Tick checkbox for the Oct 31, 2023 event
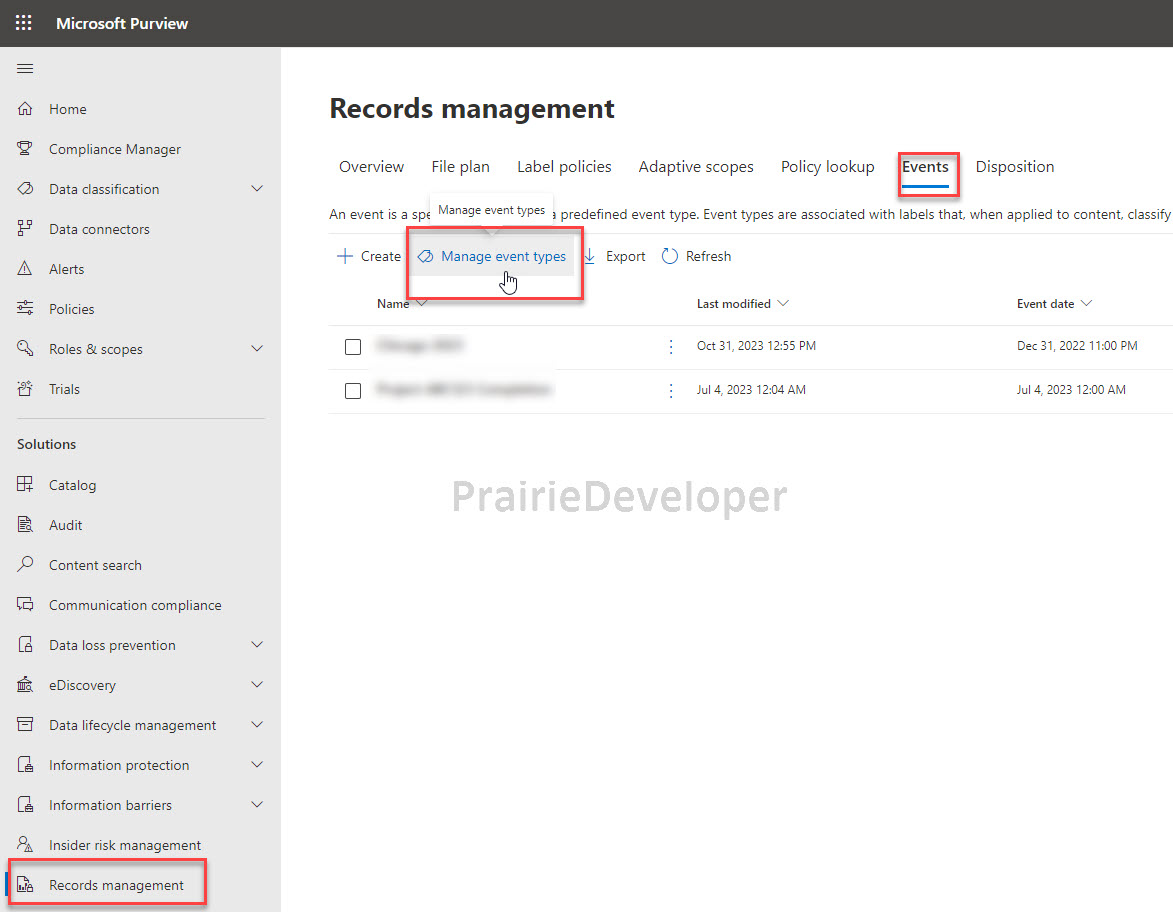Screen dimensions: 1173x912 click(x=353, y=347)
